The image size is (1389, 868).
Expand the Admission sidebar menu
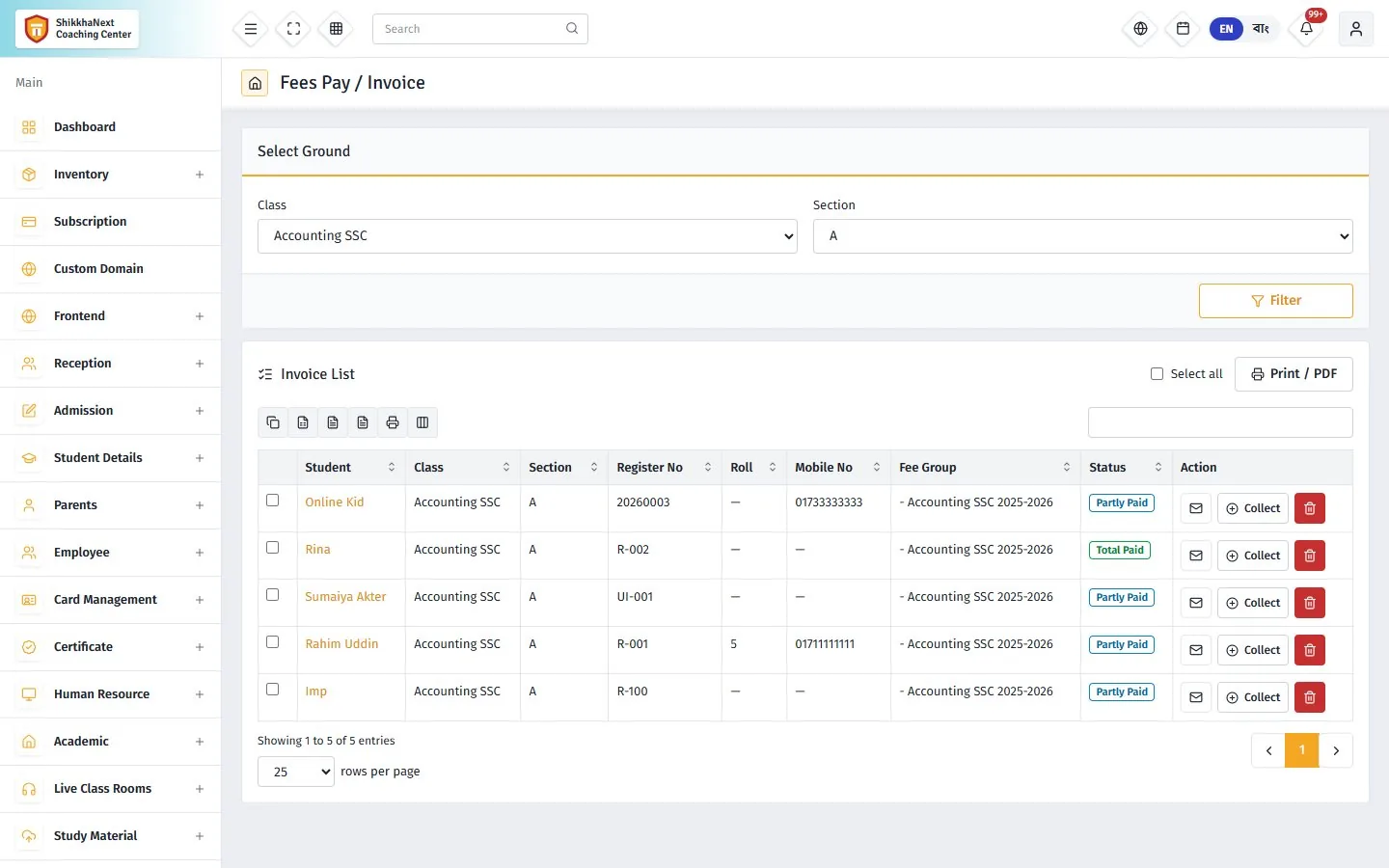click(x=111, y=411)
